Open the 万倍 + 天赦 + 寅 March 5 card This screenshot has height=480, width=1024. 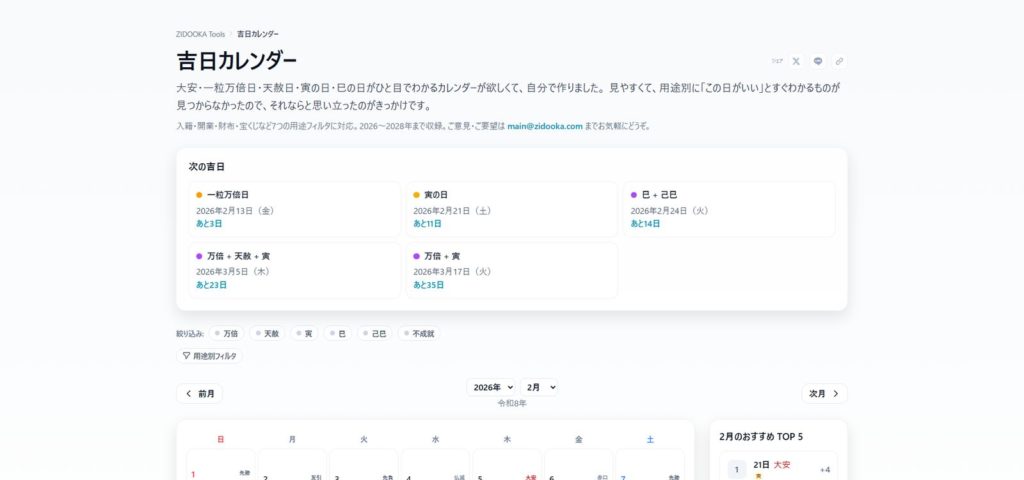click(x=294, y=270)
